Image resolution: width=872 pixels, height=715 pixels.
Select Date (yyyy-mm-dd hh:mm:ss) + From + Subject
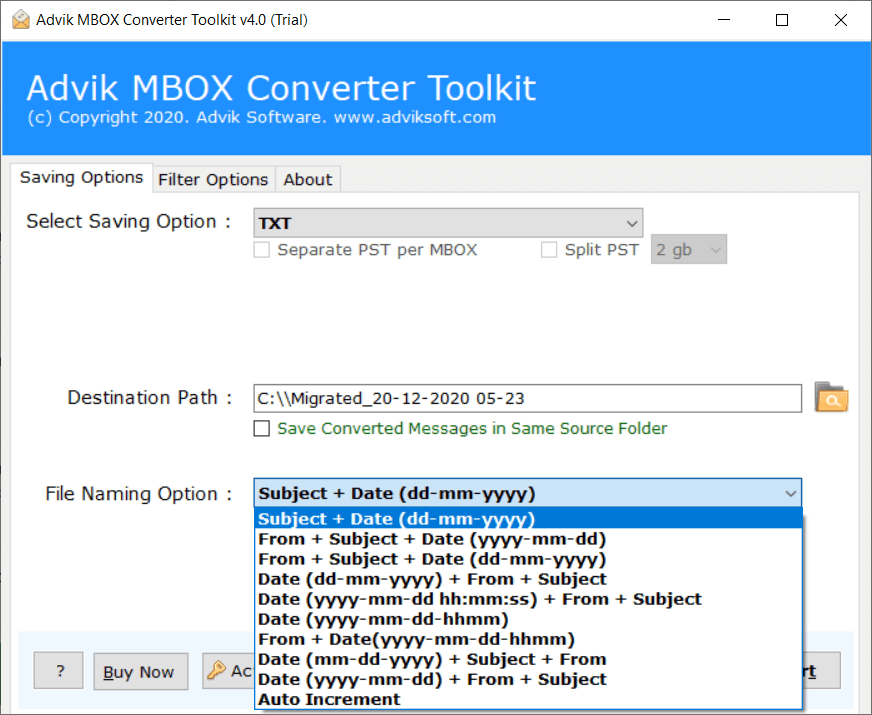[x=528, y=599]
